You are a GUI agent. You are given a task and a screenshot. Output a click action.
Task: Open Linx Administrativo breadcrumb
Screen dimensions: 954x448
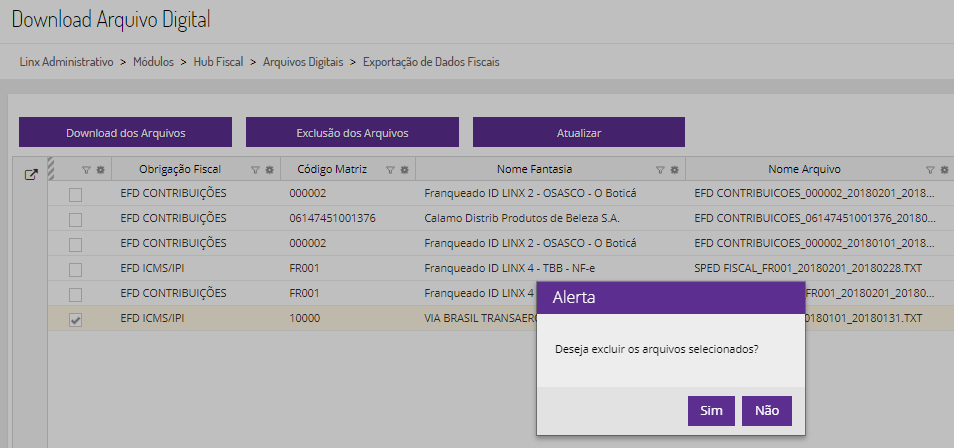[66, 62]
